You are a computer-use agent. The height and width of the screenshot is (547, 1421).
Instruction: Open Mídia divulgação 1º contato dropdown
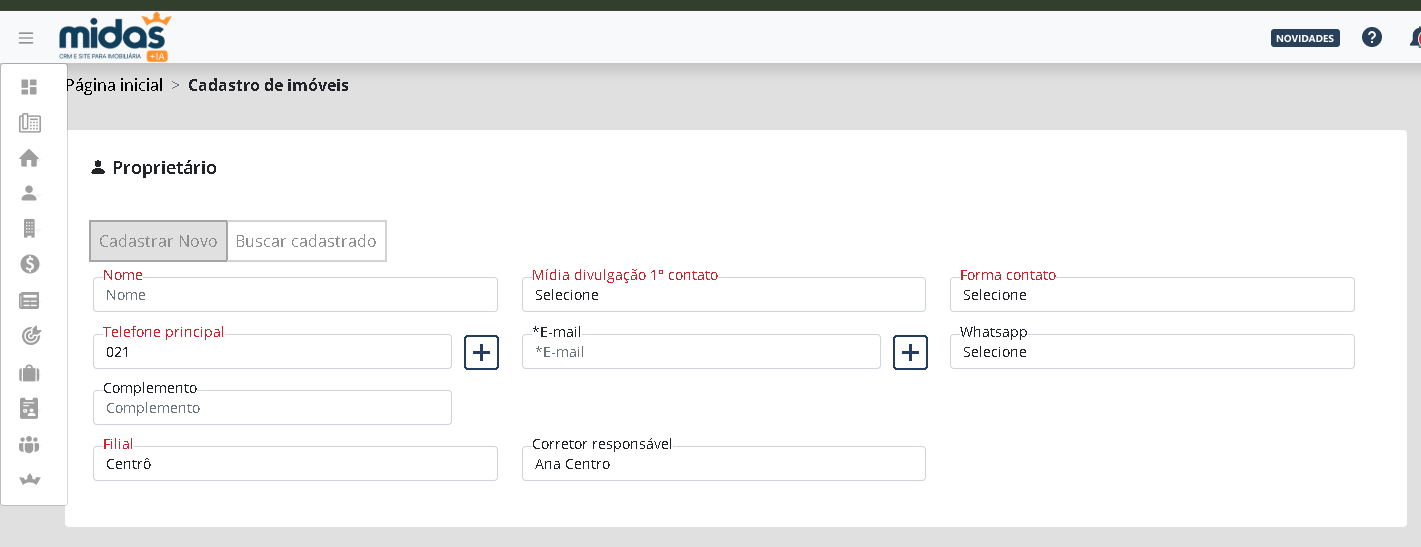723,295
